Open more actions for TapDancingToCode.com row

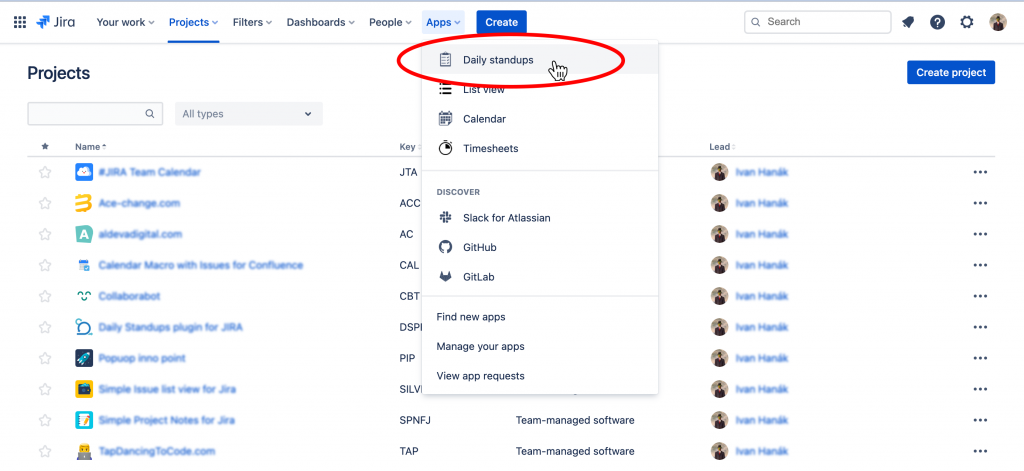click(x=980, y=451)
